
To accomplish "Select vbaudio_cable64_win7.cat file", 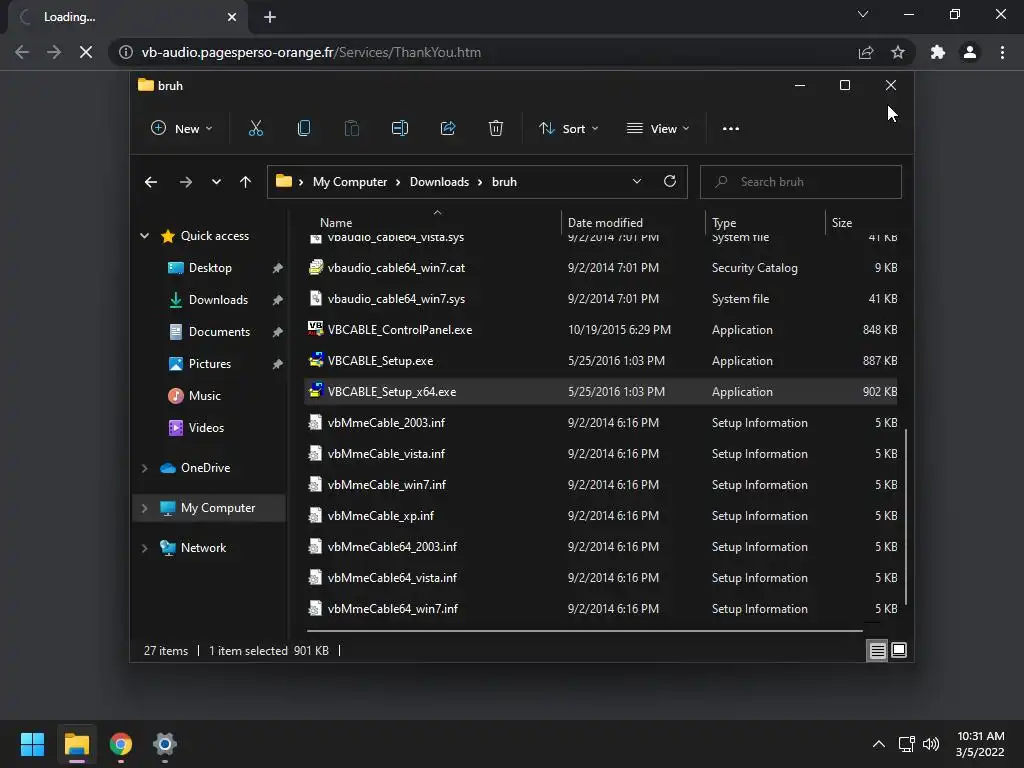I will pyautogui.click(x=601, y=268).
